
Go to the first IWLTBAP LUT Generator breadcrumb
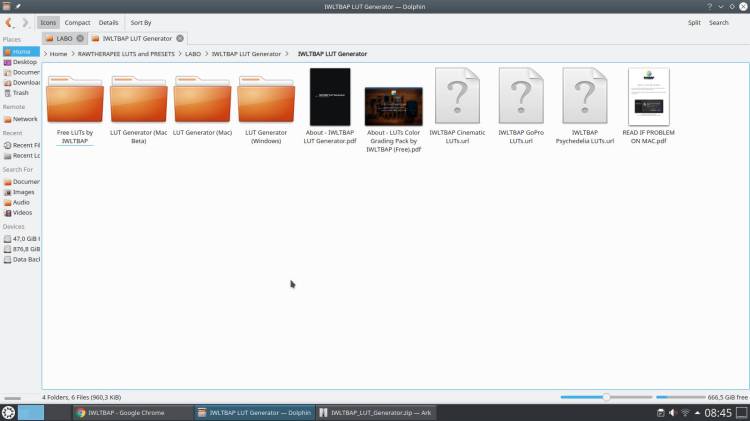point(246,54)
